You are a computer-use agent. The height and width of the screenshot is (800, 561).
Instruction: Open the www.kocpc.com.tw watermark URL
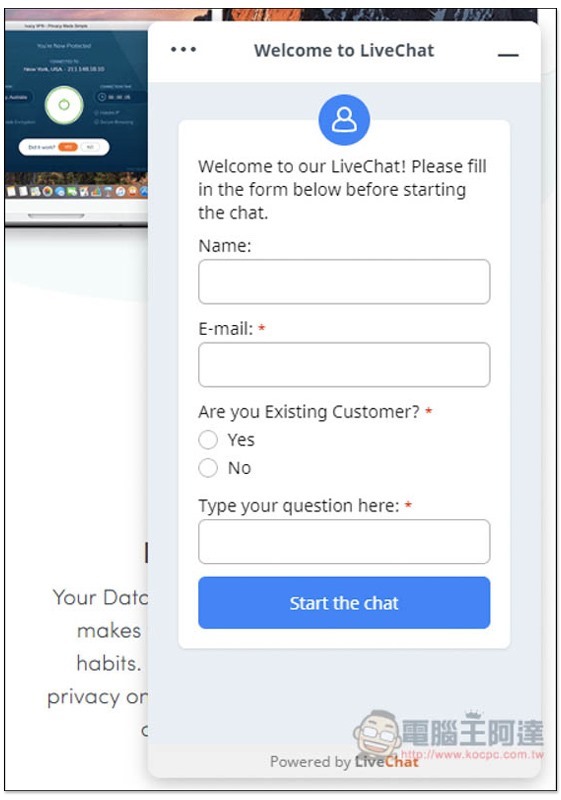point(472,754)
